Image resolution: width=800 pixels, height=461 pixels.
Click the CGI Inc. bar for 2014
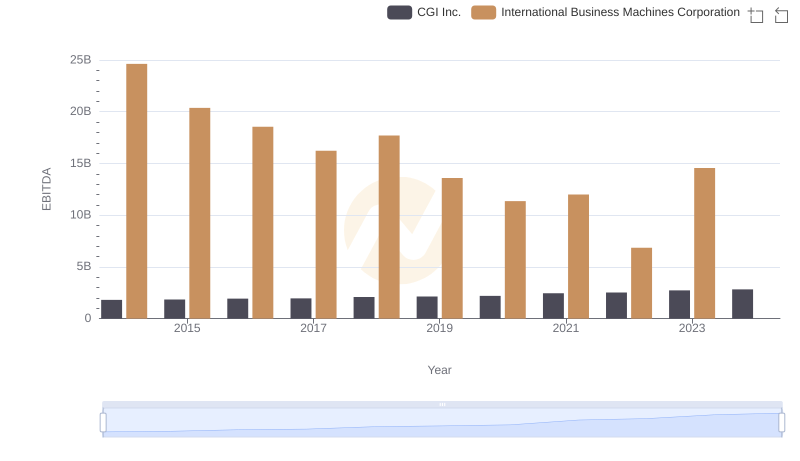111,309
